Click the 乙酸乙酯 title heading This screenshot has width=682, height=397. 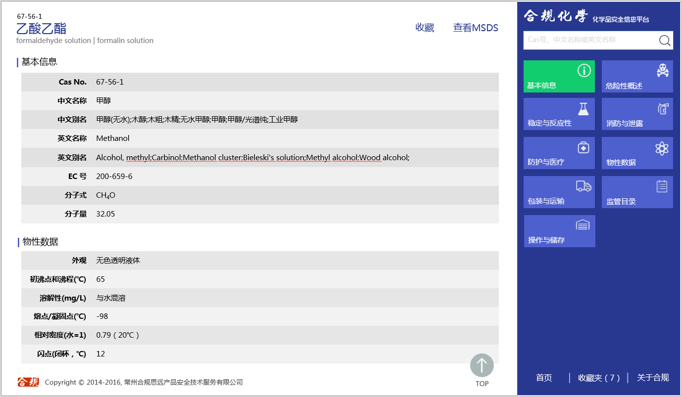[x=41, y=29]
